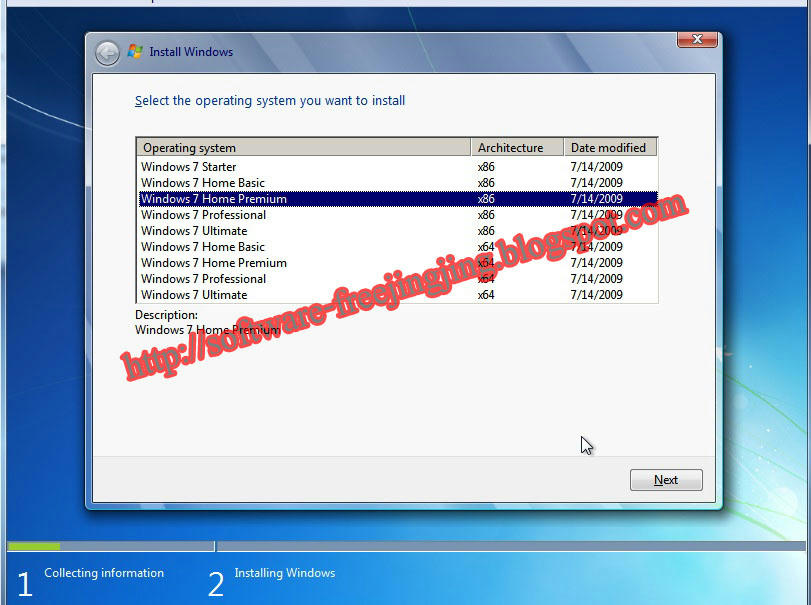Close the Install Windows dialog
Screen dimensions: 811x605
coord(696,39)
